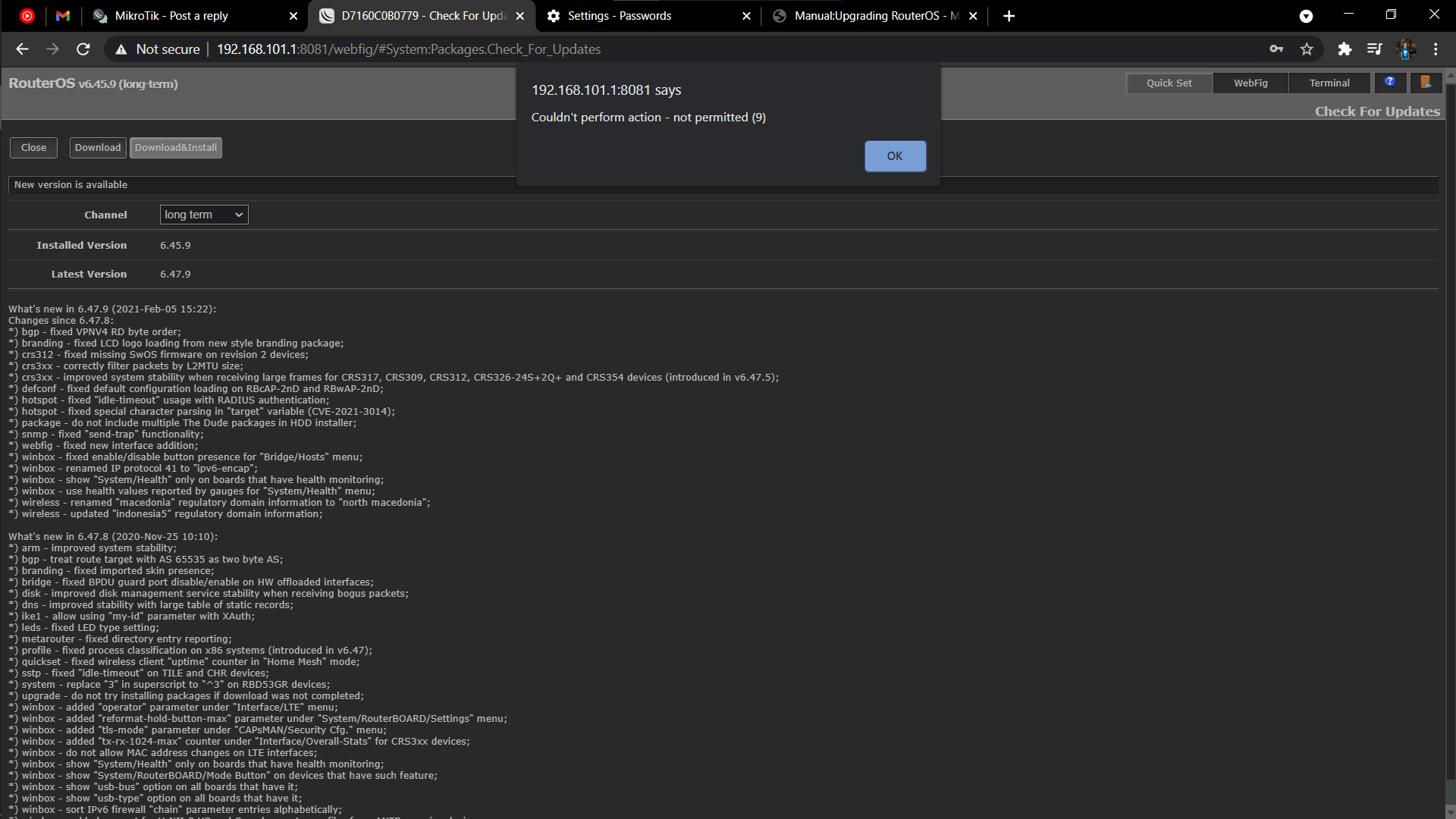Open the Extensions puzzle icon

click(1345, 49)
